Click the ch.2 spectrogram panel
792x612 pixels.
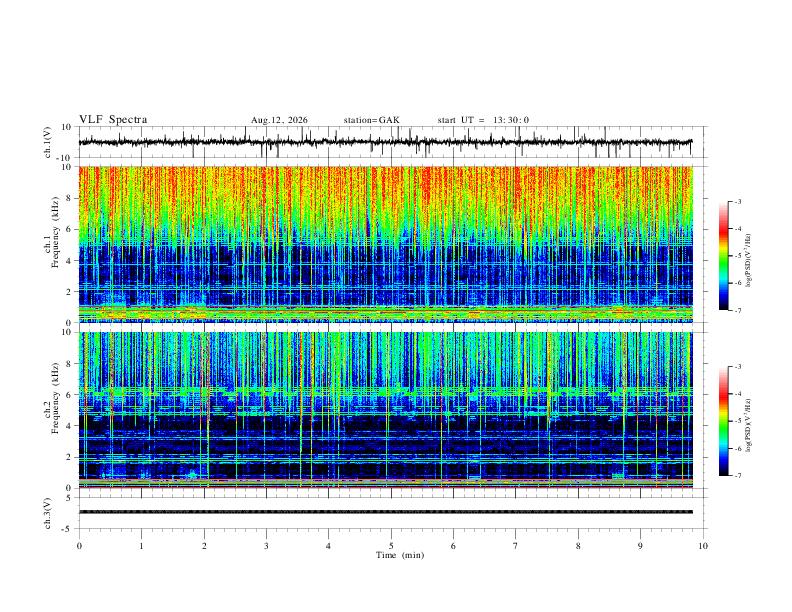click(x=386, y=410)
